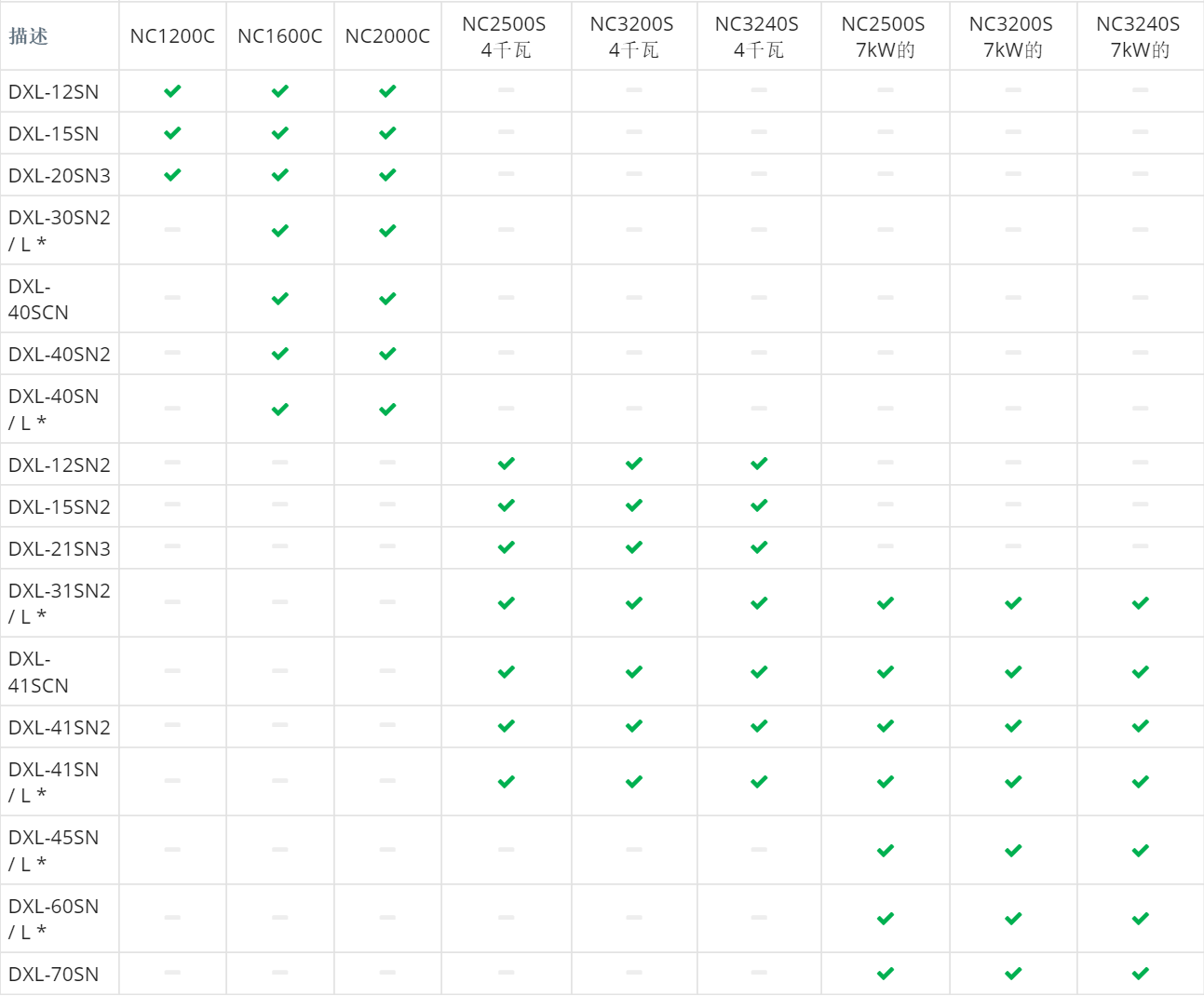Click DXL-41SCN checkmark under NC3200S 7kW
Viewport: 1204px width, 996px height.
tap(1013, 672)
